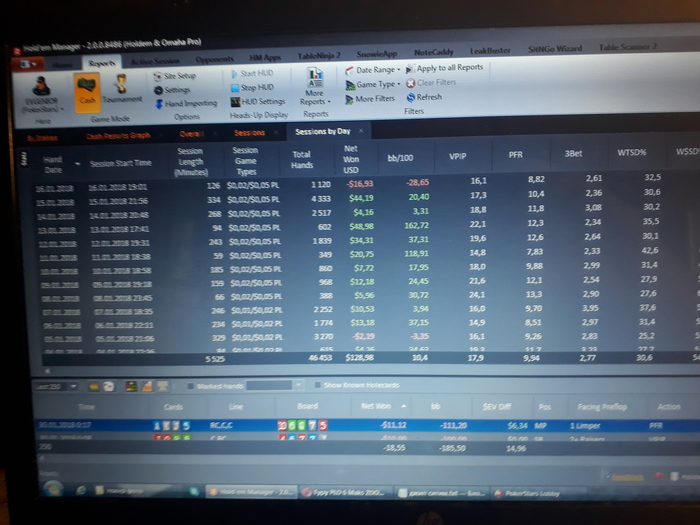
Task: Switch to Overall report tab
Action: (192, 133)
